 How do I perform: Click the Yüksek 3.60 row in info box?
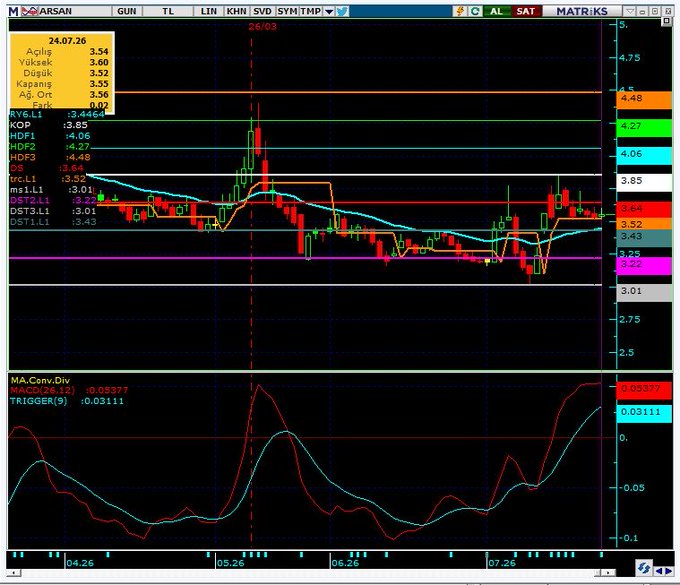click(62, 62)
